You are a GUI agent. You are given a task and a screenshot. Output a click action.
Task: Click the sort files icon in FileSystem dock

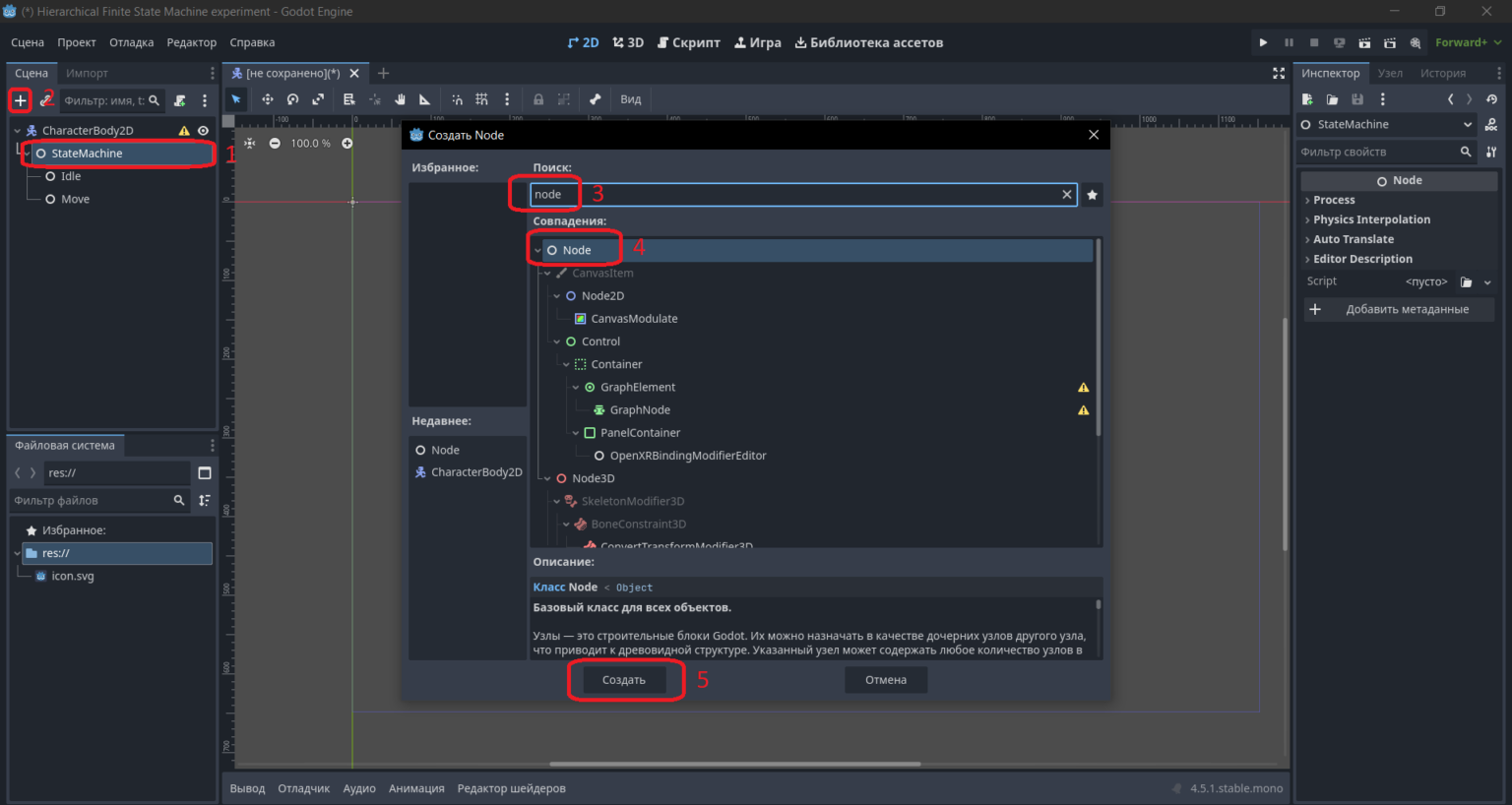205,501
